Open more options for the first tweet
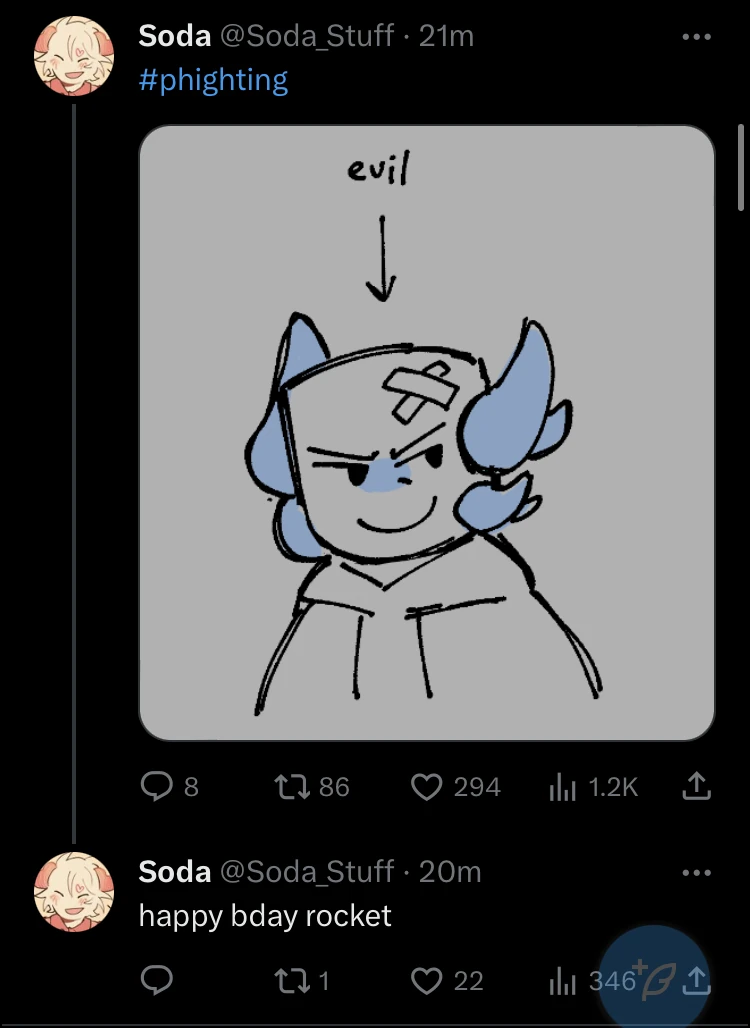The image size is (750, 1028). 696,37
